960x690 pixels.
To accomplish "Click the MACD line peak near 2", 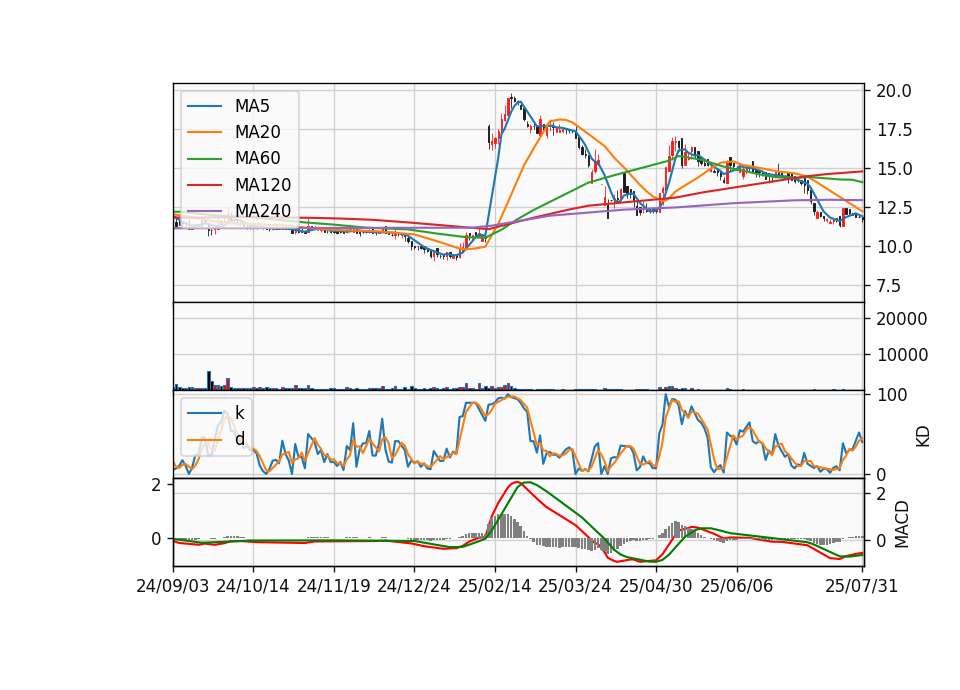I will [517, 482].
